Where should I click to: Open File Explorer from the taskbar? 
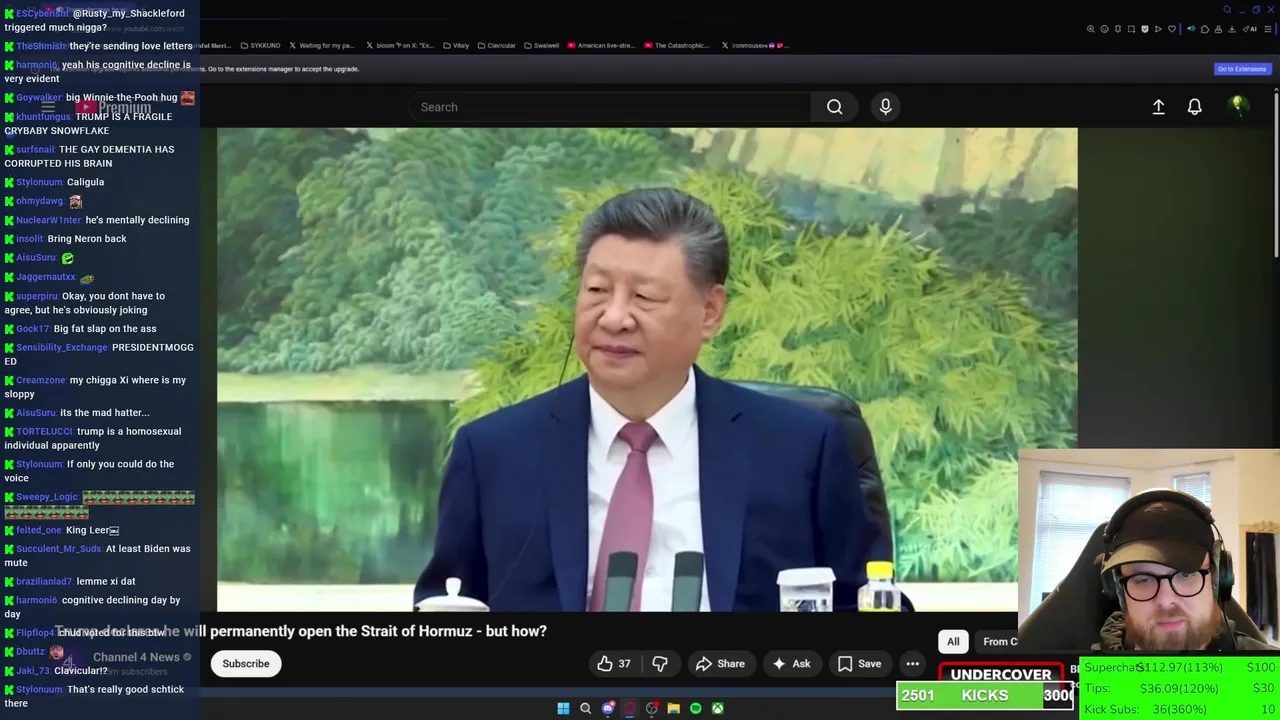point(674,708)
